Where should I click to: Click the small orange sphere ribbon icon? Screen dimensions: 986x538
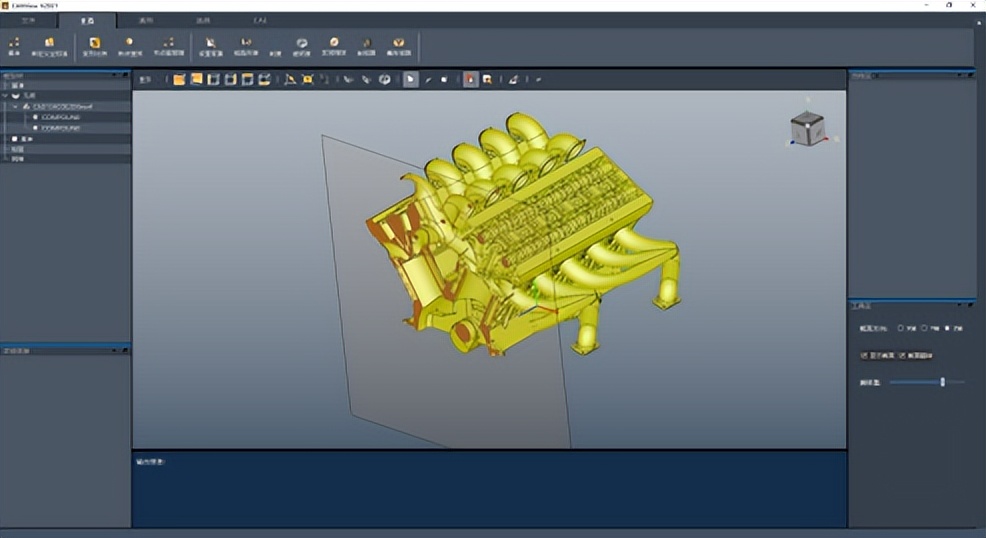130,42
